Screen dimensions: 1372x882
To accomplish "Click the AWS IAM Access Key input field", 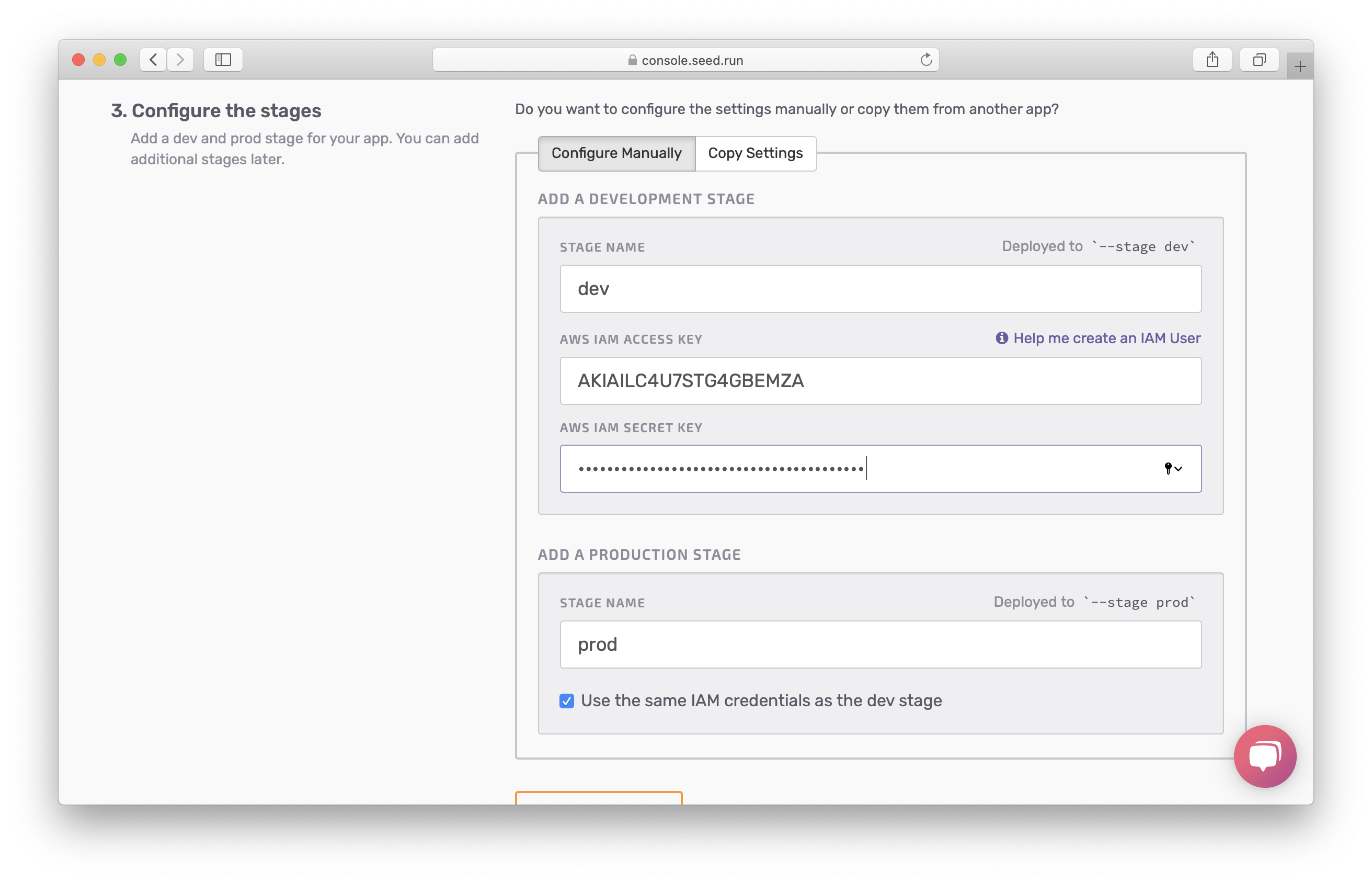I will click(x=880, y=380).
